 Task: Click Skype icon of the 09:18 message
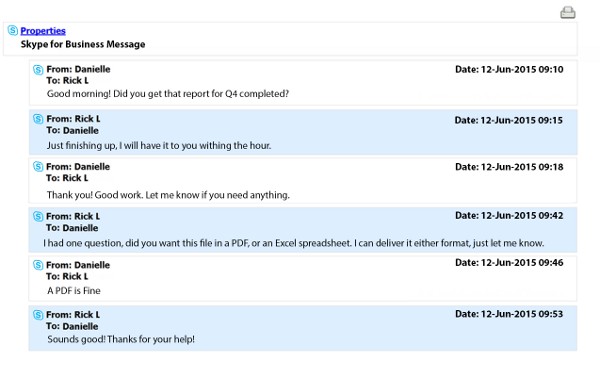click(38, 166)
